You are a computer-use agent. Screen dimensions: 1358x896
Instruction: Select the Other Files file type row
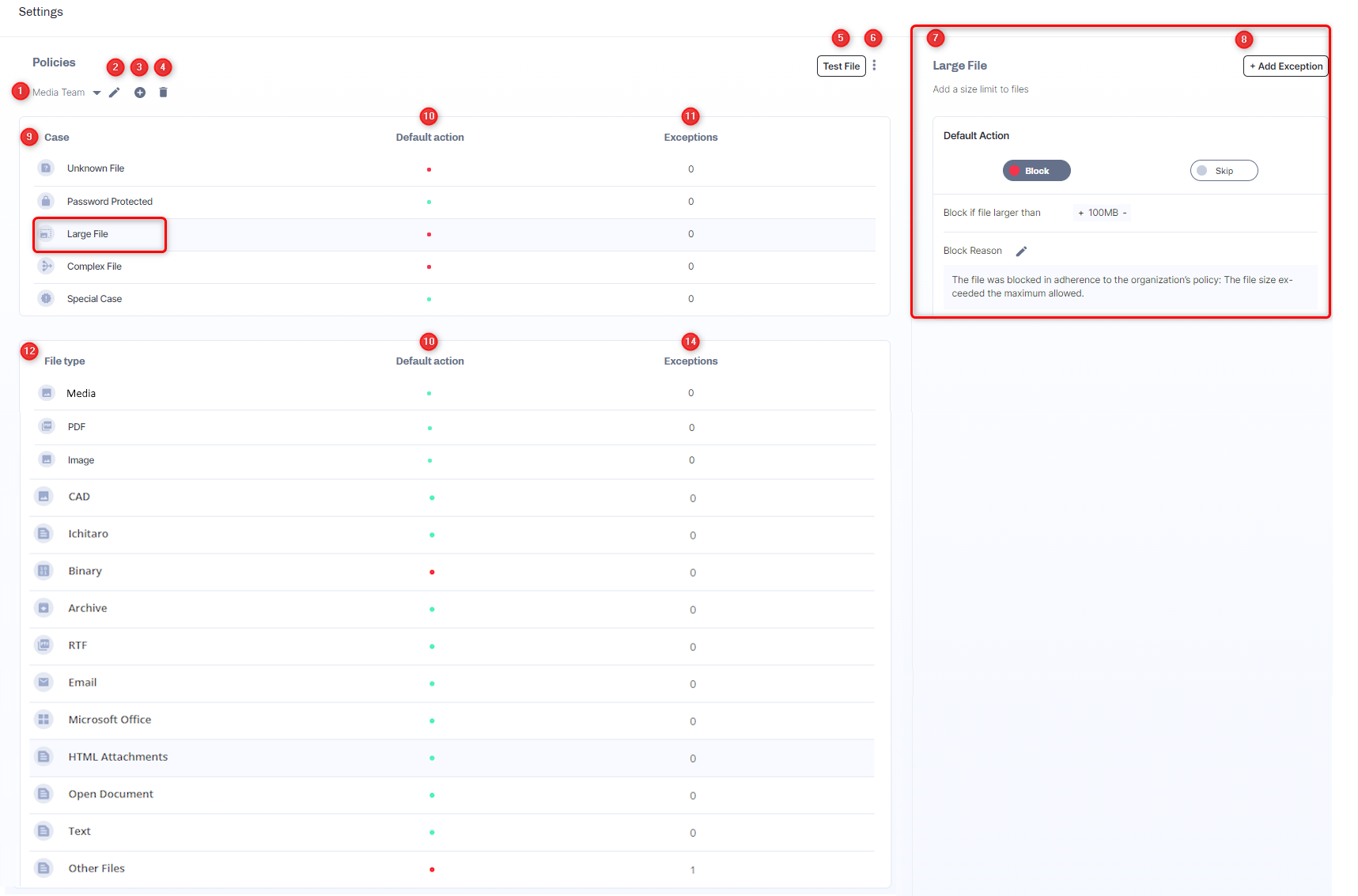[x=96, y=868]
